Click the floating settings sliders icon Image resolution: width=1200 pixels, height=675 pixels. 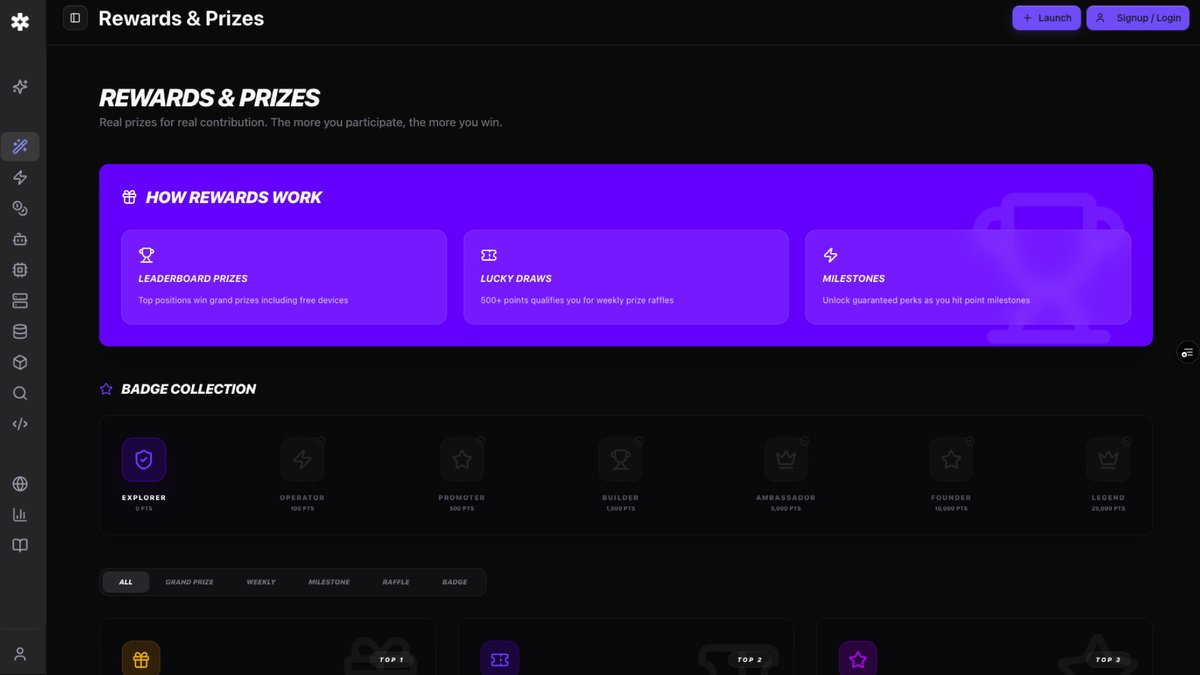1187,352
